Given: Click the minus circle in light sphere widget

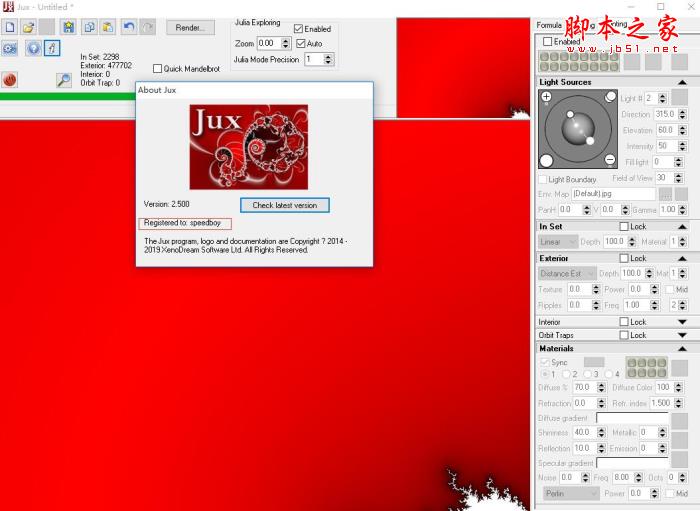Looking at the screenshot, I should click(610, 159).
